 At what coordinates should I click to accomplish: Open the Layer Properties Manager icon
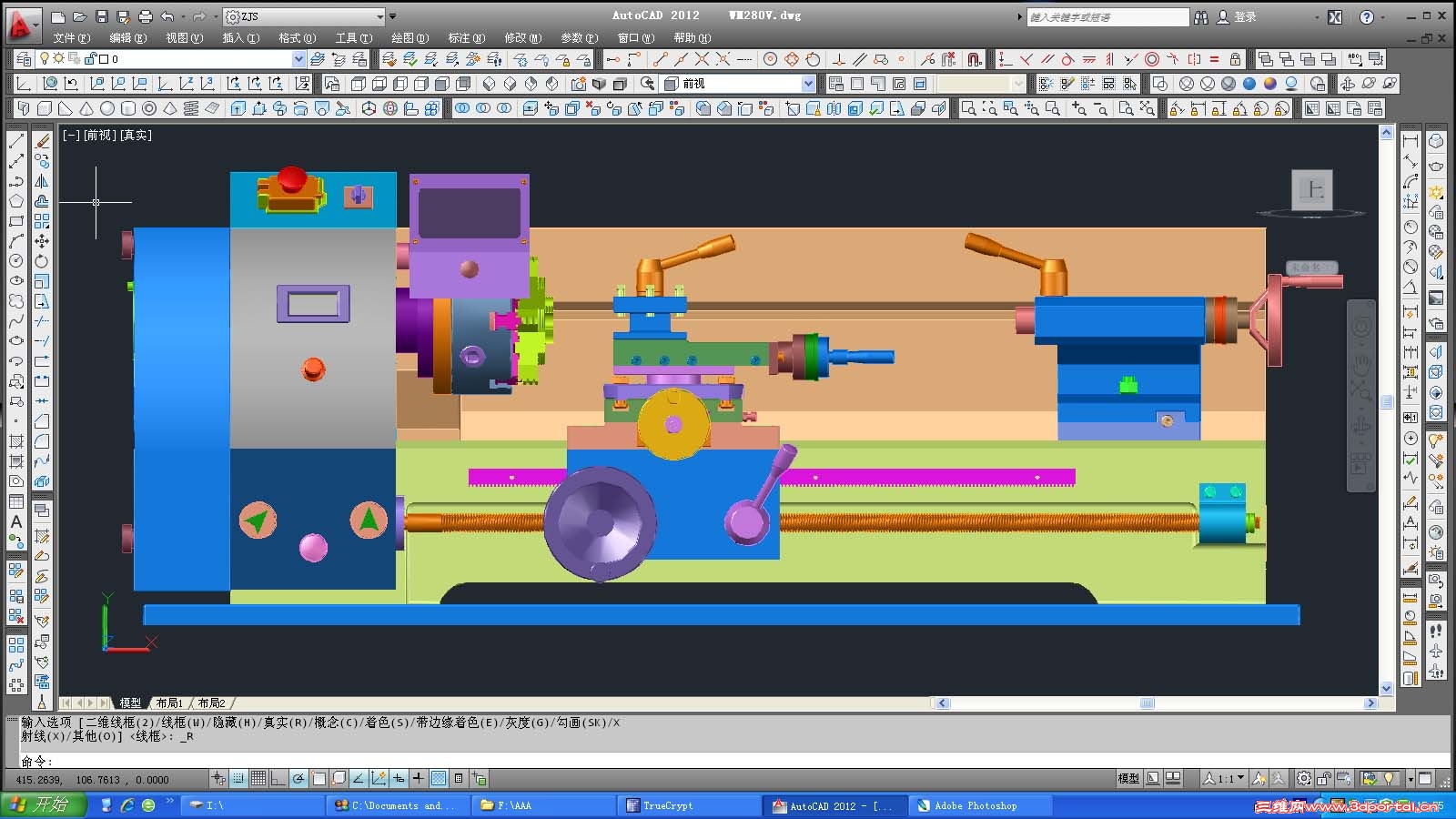point(25,59)
